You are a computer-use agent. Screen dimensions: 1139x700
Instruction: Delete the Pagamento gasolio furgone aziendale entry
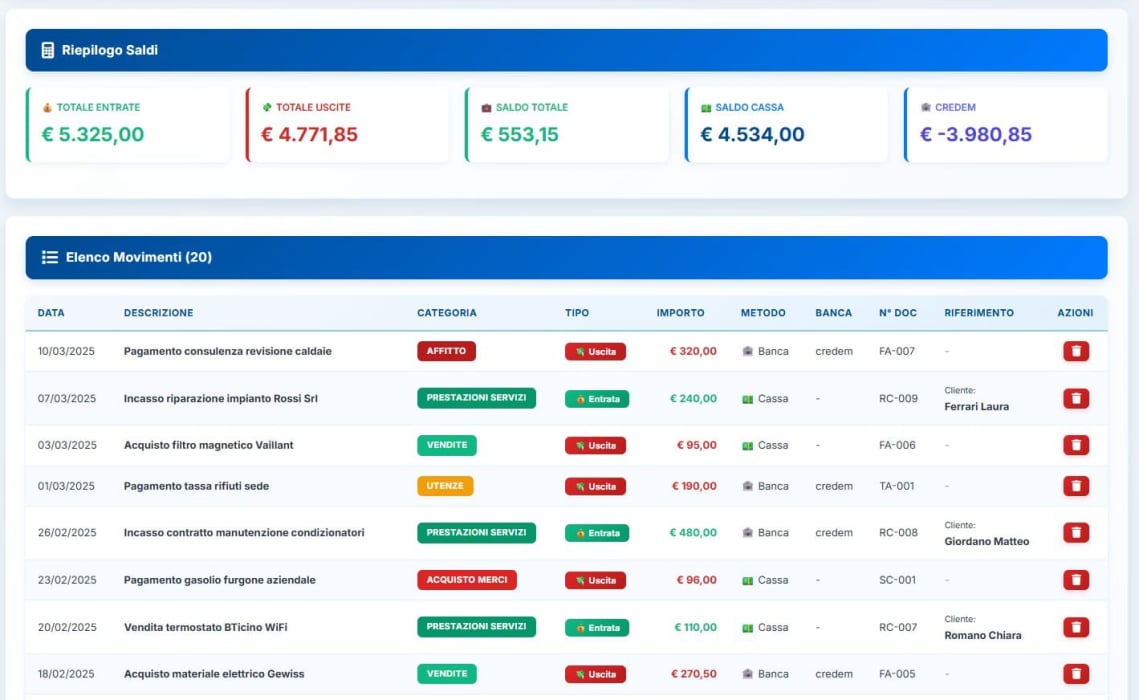click(1075, 579)
